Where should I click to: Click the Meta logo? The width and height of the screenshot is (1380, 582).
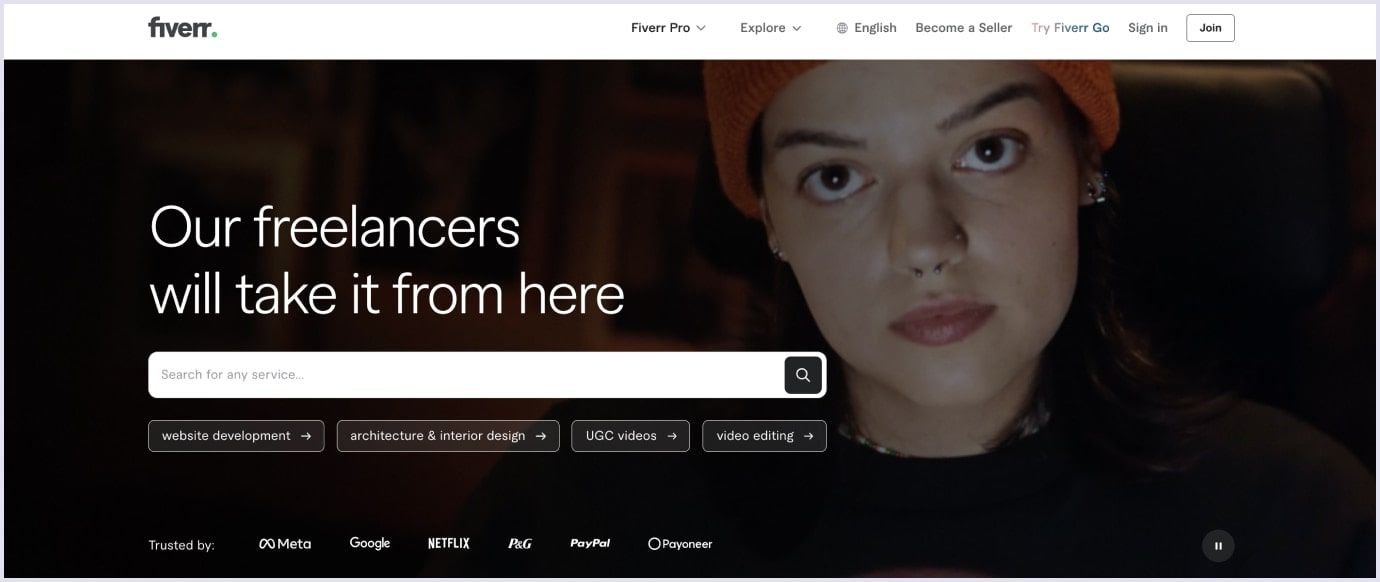click(x=285, y=544)
